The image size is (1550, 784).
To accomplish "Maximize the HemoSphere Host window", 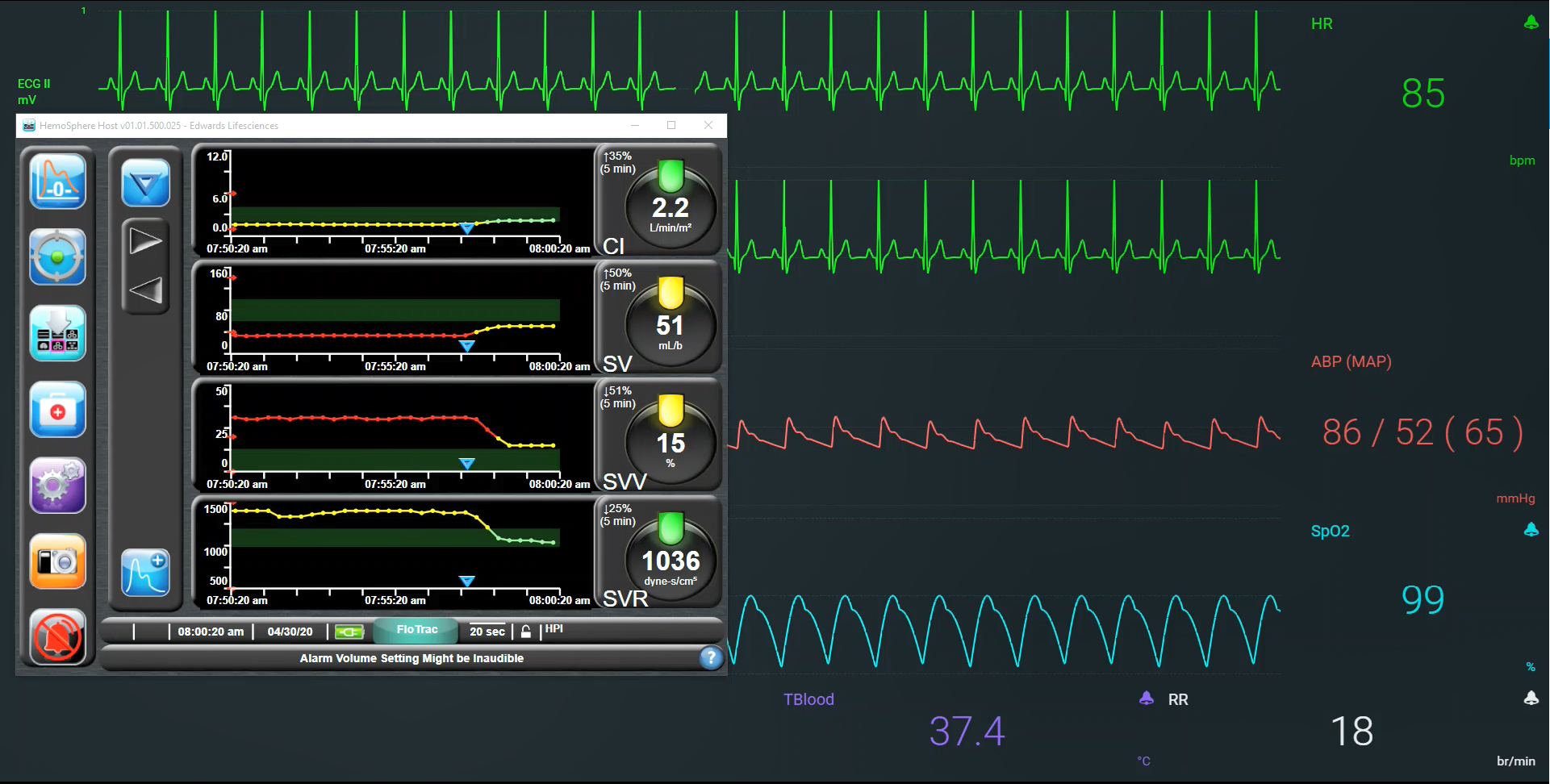I will point(671,125).
